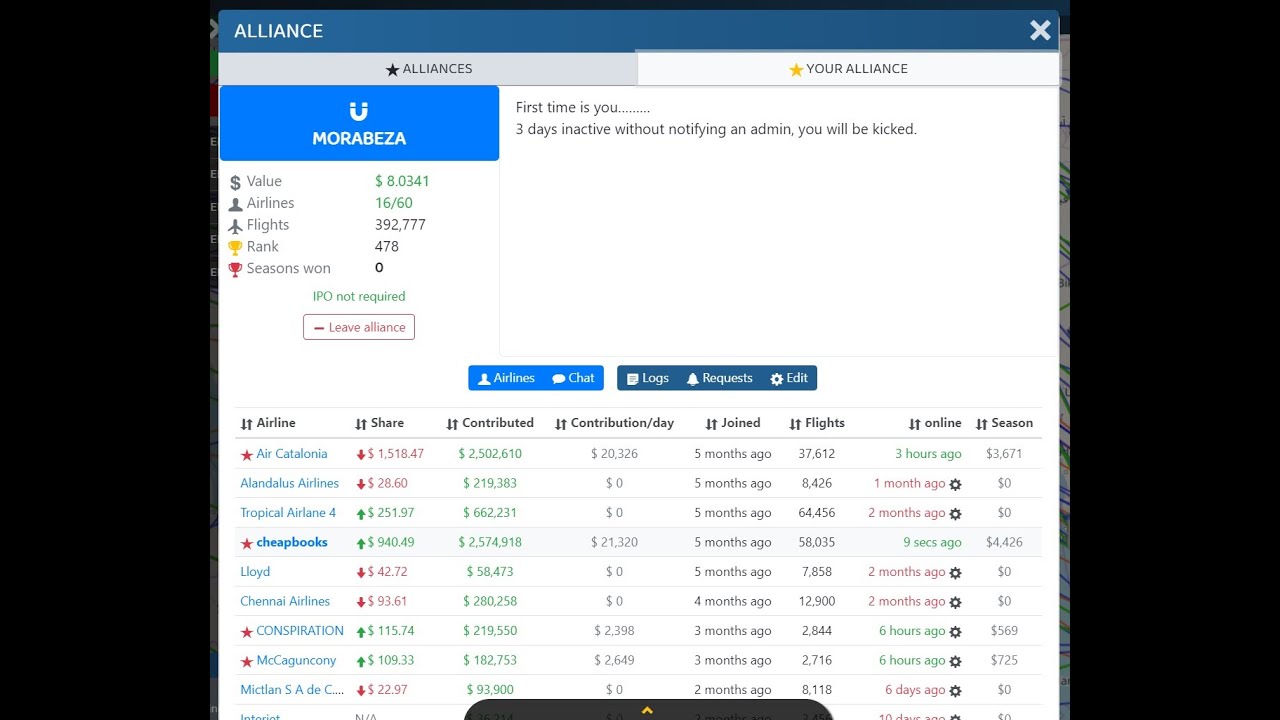Click the season value $4,426

[1004, 542]
